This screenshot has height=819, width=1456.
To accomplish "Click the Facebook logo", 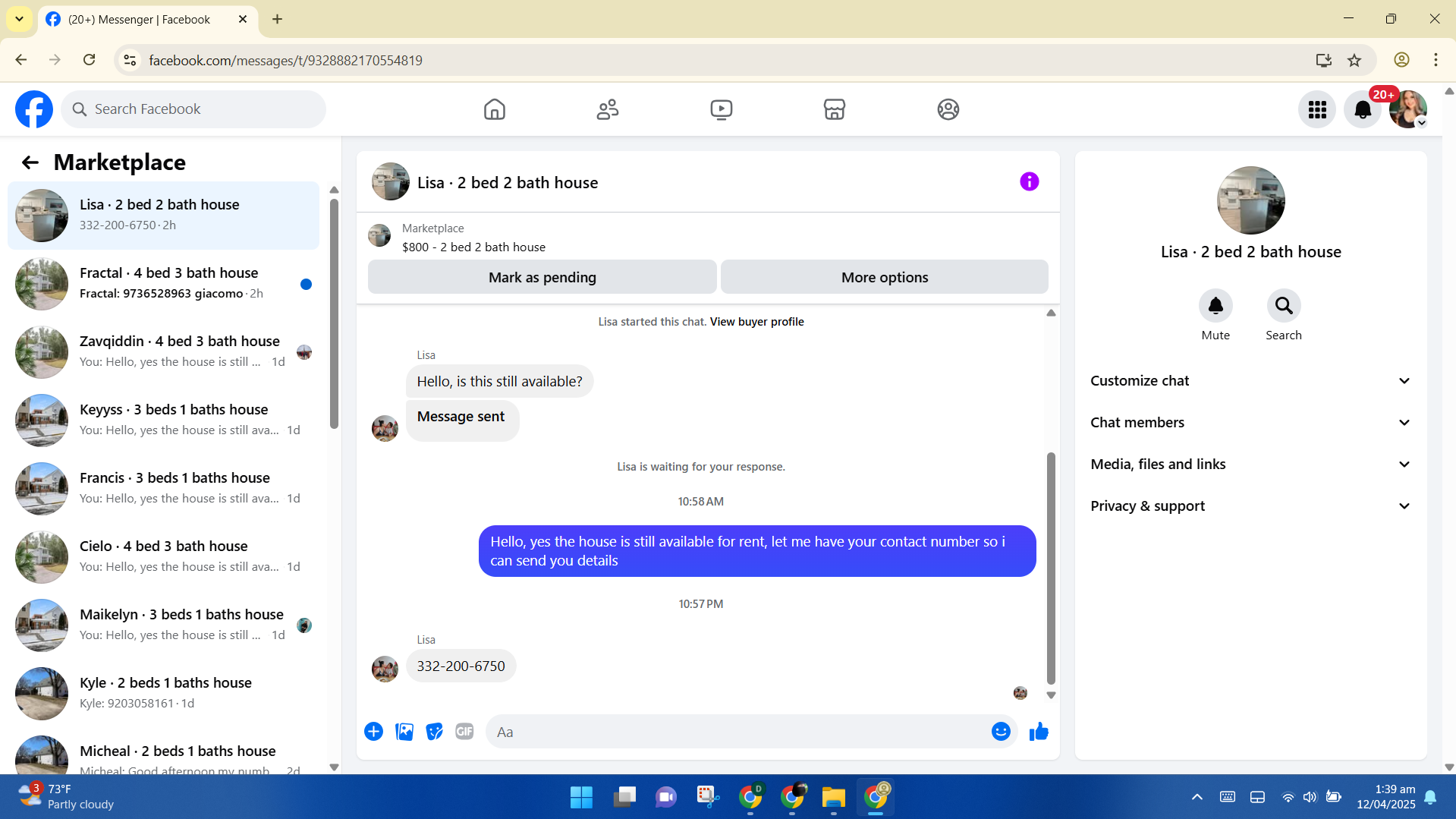I will [34, 109].
